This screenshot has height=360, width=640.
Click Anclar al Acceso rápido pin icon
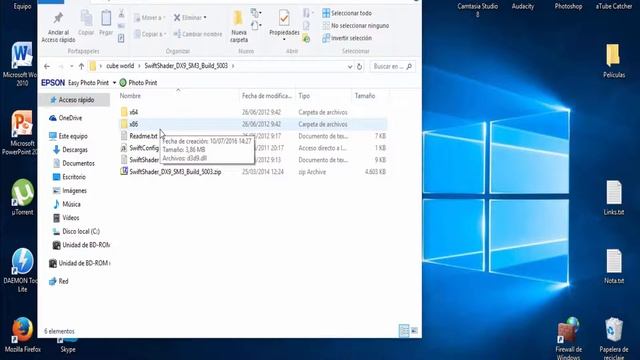coord(58,18)
